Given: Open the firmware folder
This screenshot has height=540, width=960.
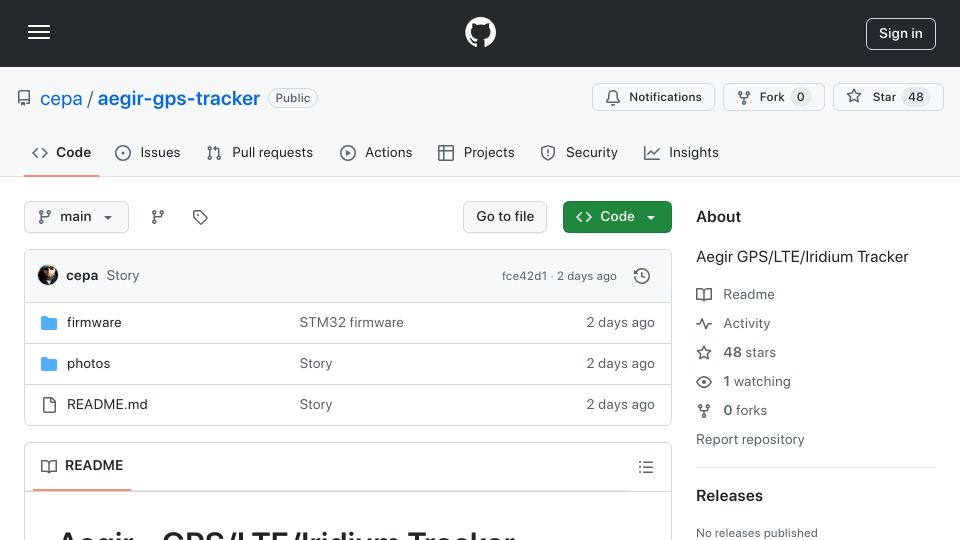Looking at the screenshot, I should coord(94,323).
